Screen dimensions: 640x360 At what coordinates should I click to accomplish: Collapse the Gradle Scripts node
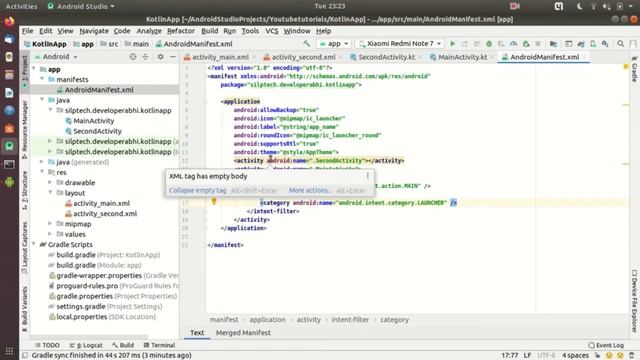[34, 244]
